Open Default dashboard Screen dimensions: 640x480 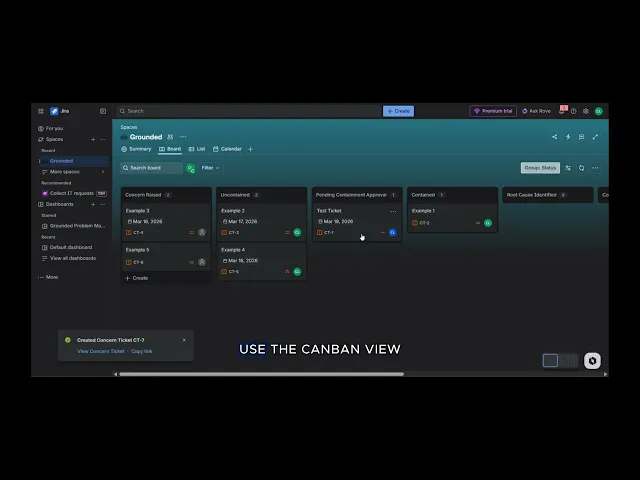coord(67,247)
